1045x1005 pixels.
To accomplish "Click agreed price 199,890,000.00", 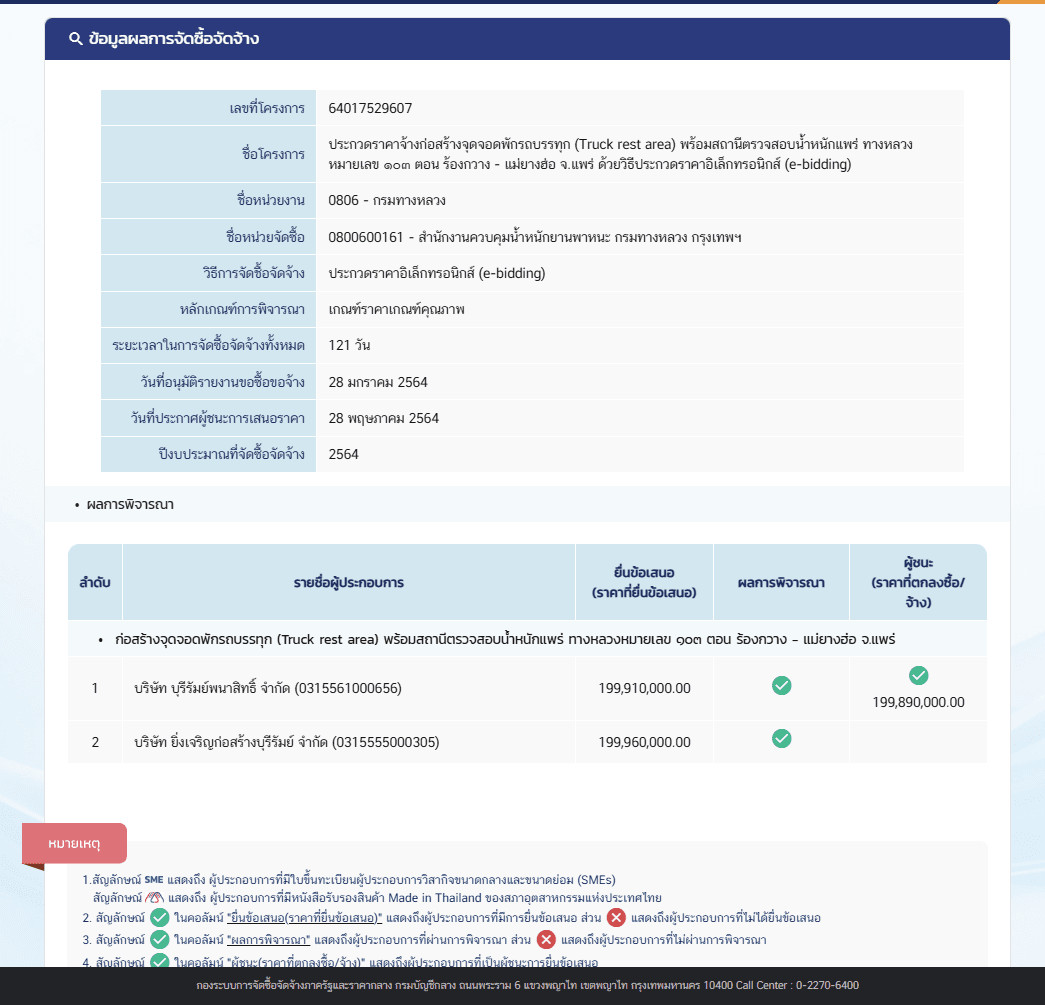I will pyautogui.click(x=918, y=702).
